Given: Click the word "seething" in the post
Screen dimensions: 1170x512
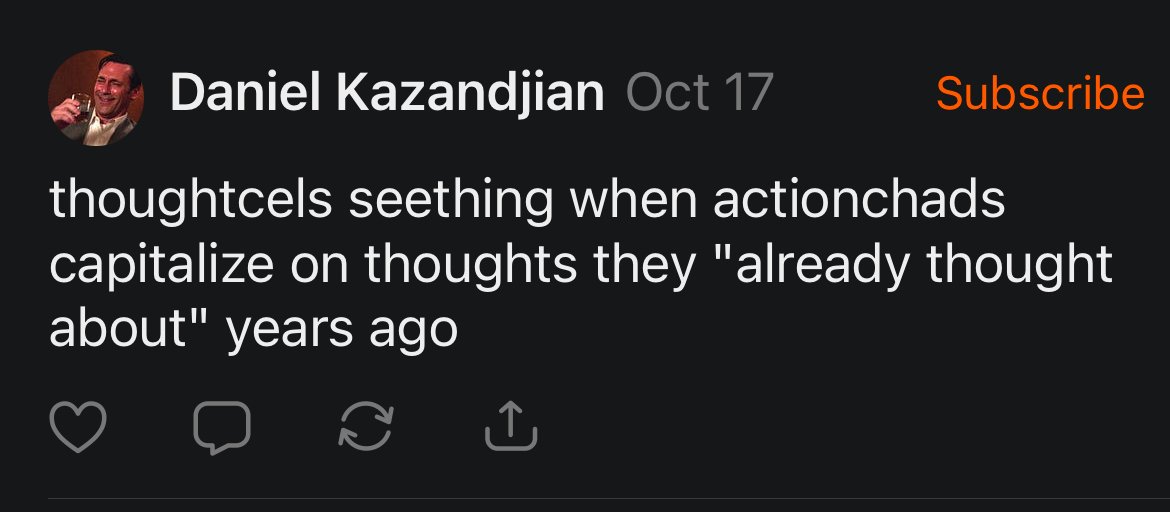Looking at the screenshot, I should tap(451, 199).
